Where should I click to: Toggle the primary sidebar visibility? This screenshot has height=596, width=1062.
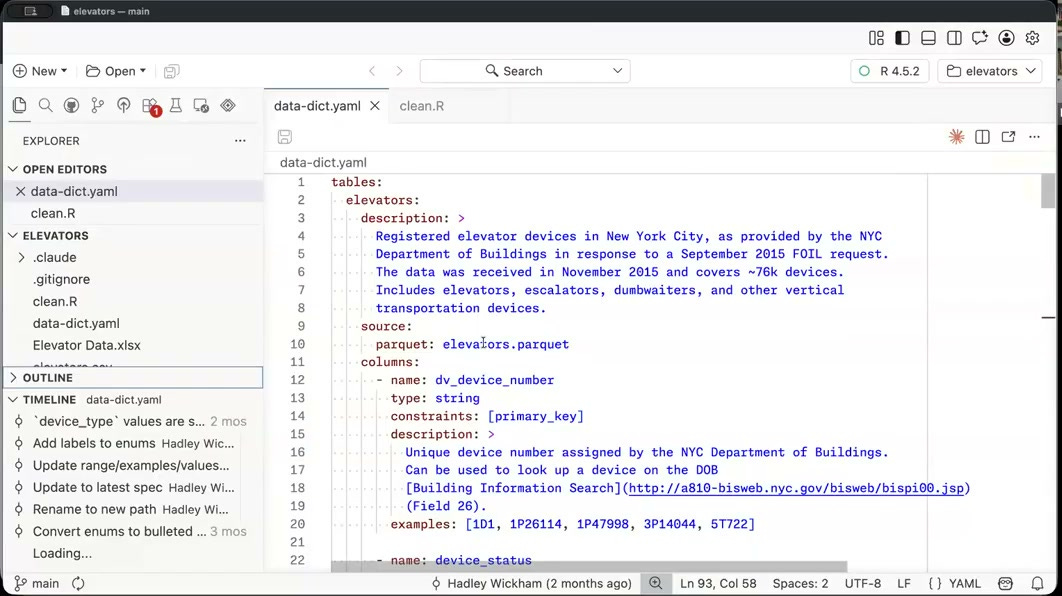coord(902,38)
